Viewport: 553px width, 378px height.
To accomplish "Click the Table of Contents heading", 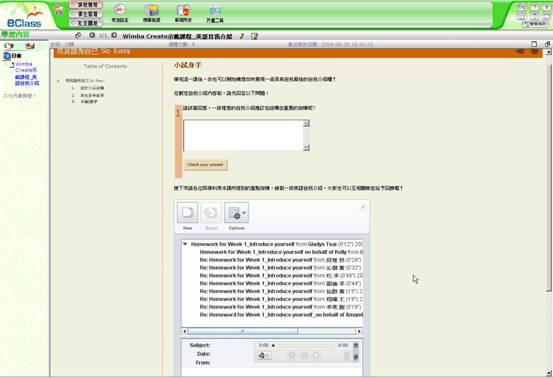I will (105, 66).
